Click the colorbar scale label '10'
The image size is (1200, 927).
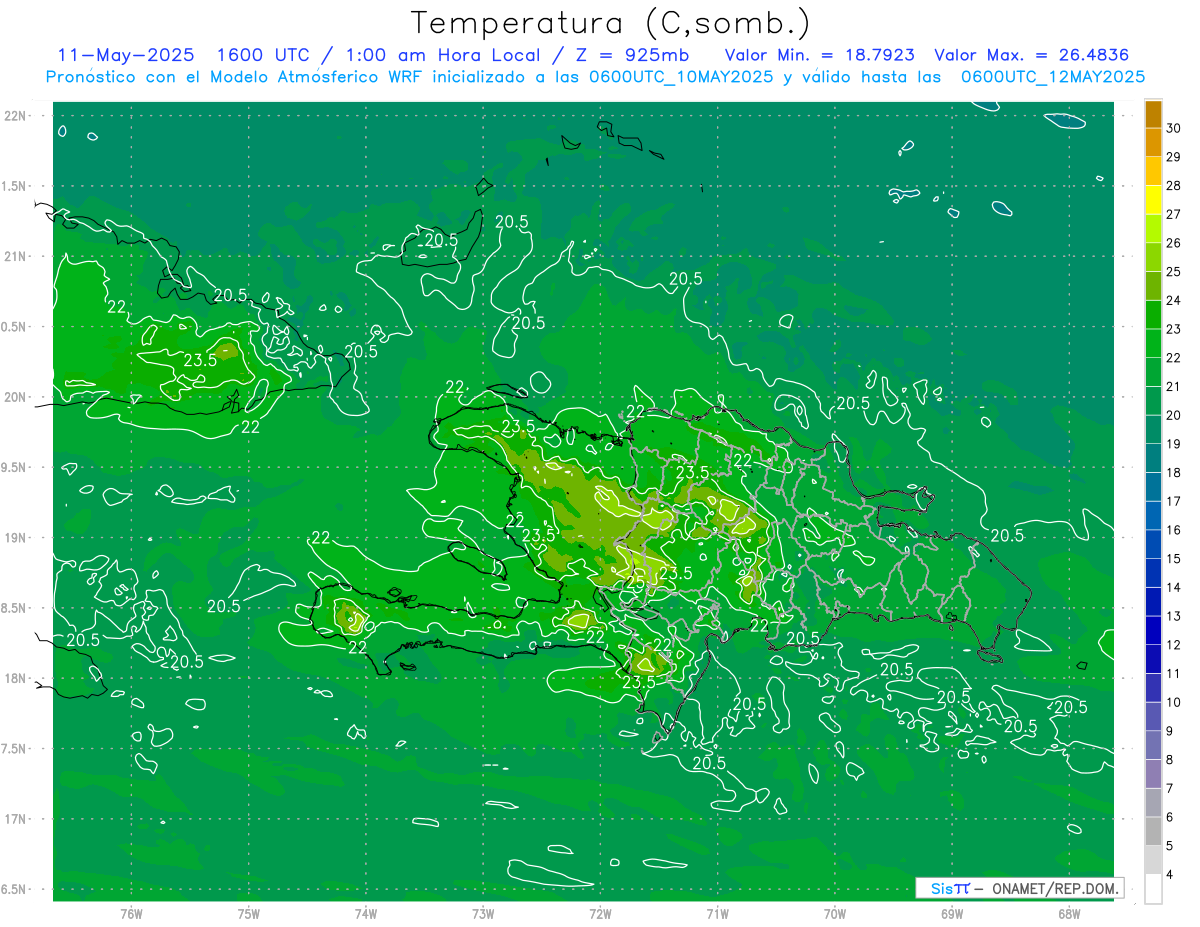click(x=1174, y=702)
